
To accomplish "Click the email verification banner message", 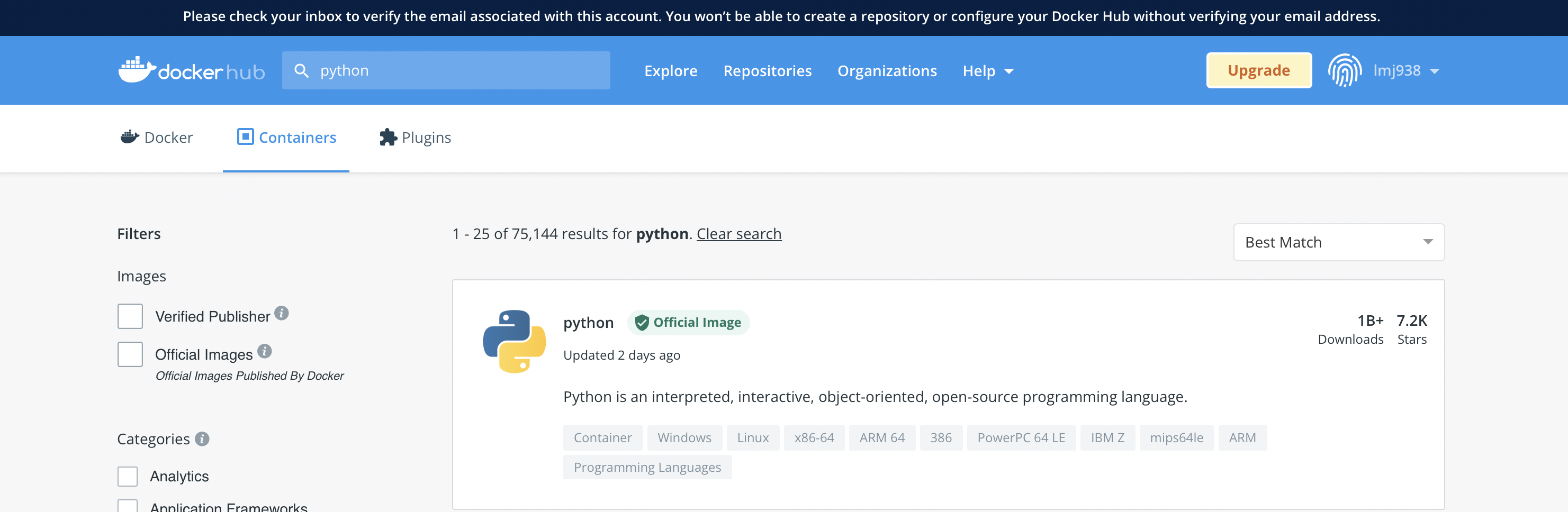I will (781, 16).
